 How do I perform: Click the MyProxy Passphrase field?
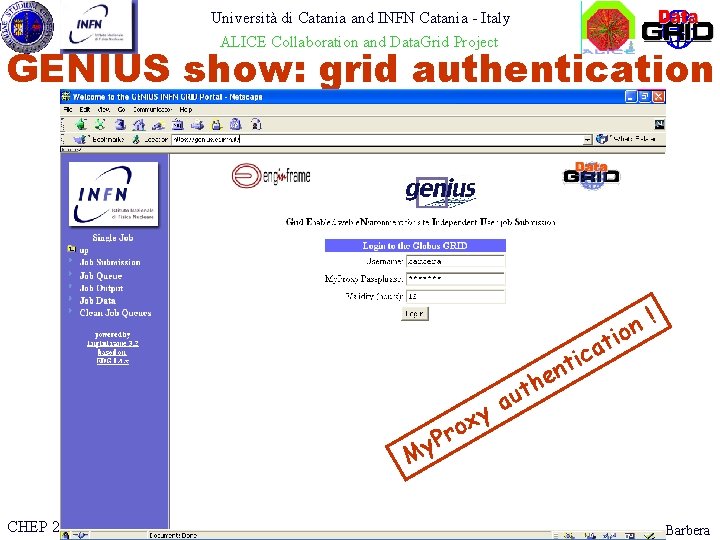coord(456,279)
